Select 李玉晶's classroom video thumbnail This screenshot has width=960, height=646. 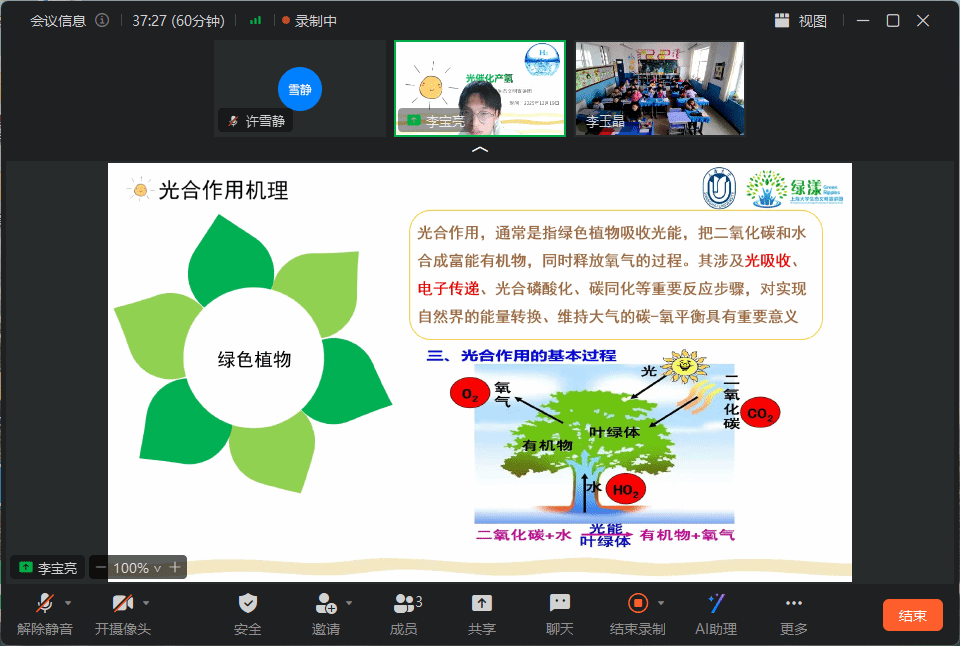pos(659,88)
